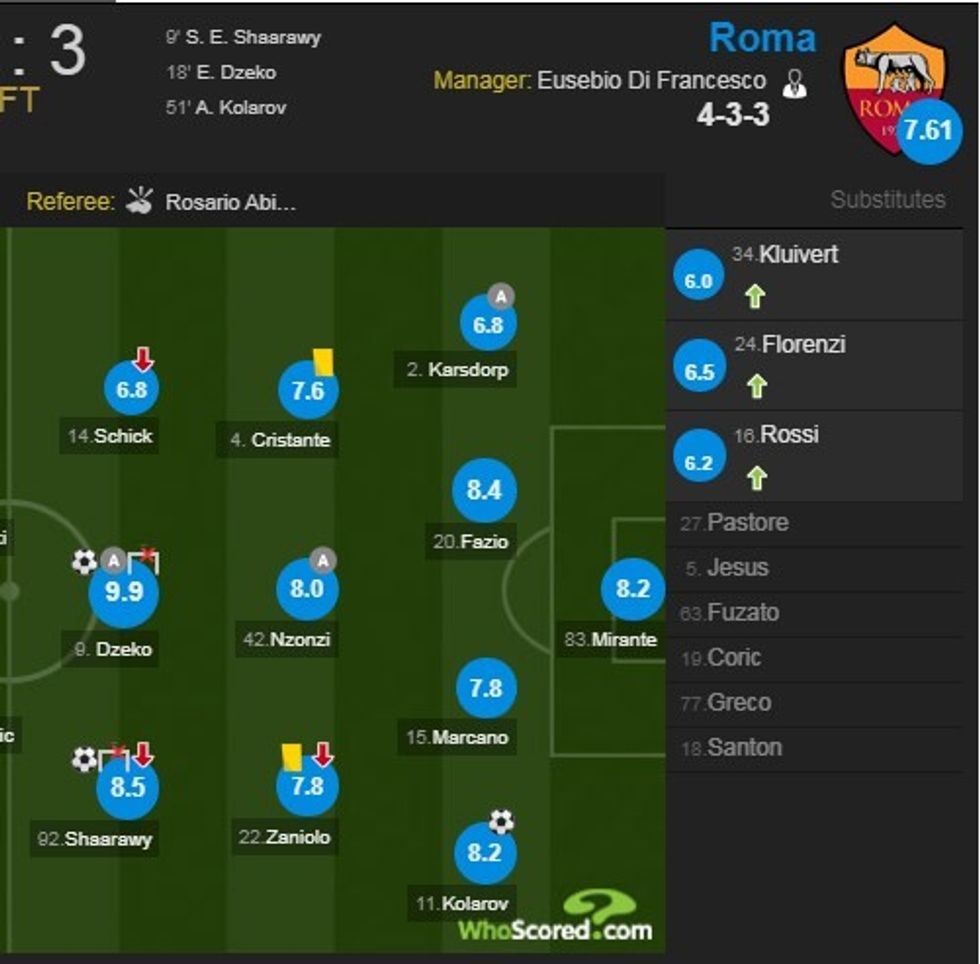
Task: Click the referee whistle icon
Action: (x=140, y=201)
